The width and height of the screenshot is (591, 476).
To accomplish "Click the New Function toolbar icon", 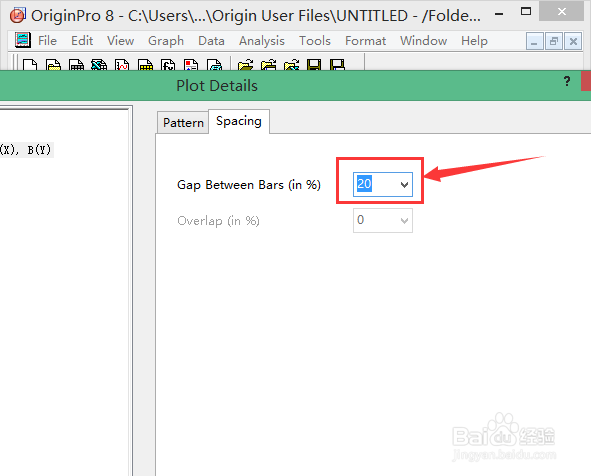I will click(168, 65).
